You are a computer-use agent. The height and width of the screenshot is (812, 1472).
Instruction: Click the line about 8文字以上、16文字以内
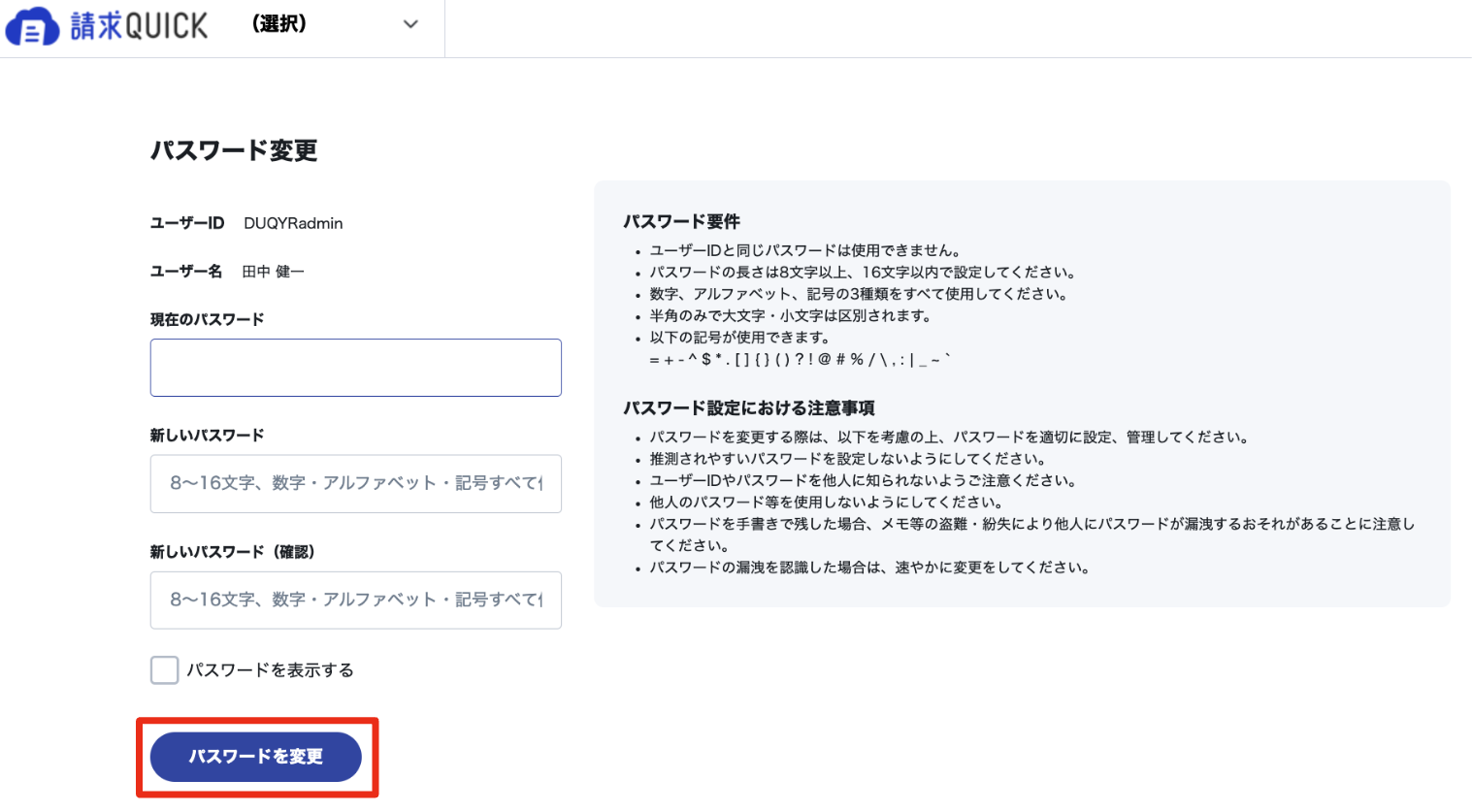pyautogui.click(x=863, y=273)
